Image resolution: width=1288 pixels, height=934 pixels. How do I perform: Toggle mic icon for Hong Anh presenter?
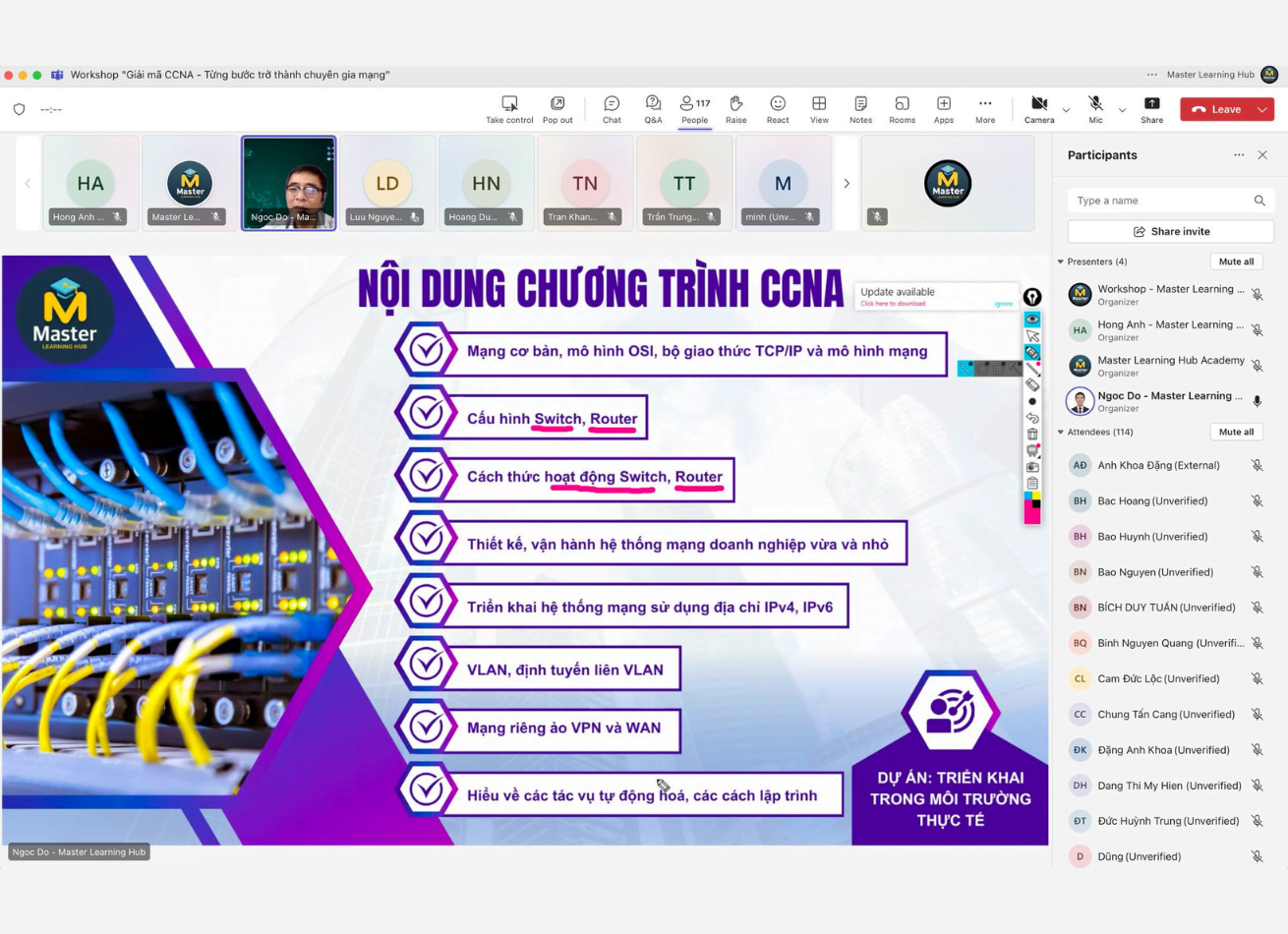[1257, 330]
